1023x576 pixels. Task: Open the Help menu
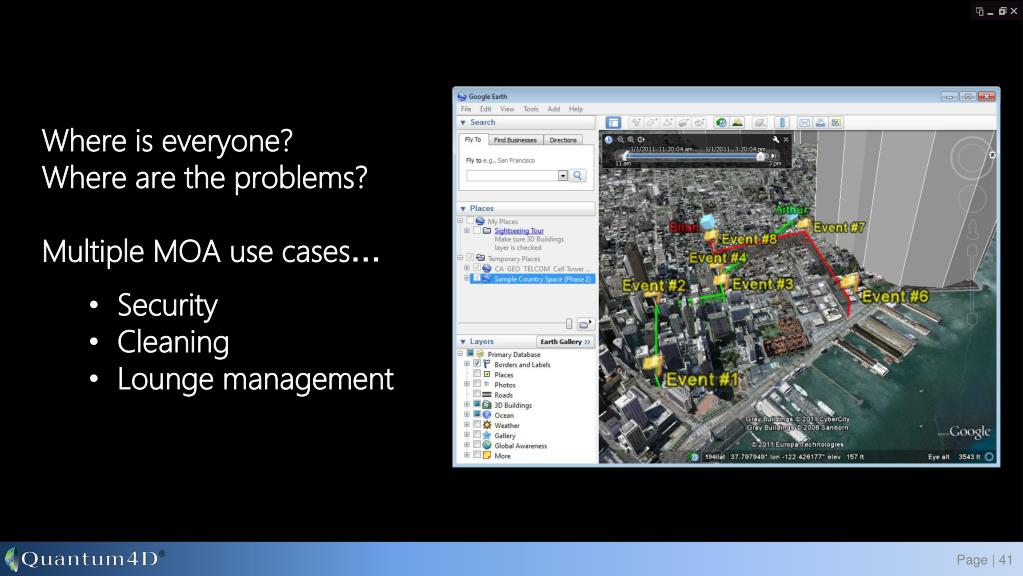click(x=575, y=109)
